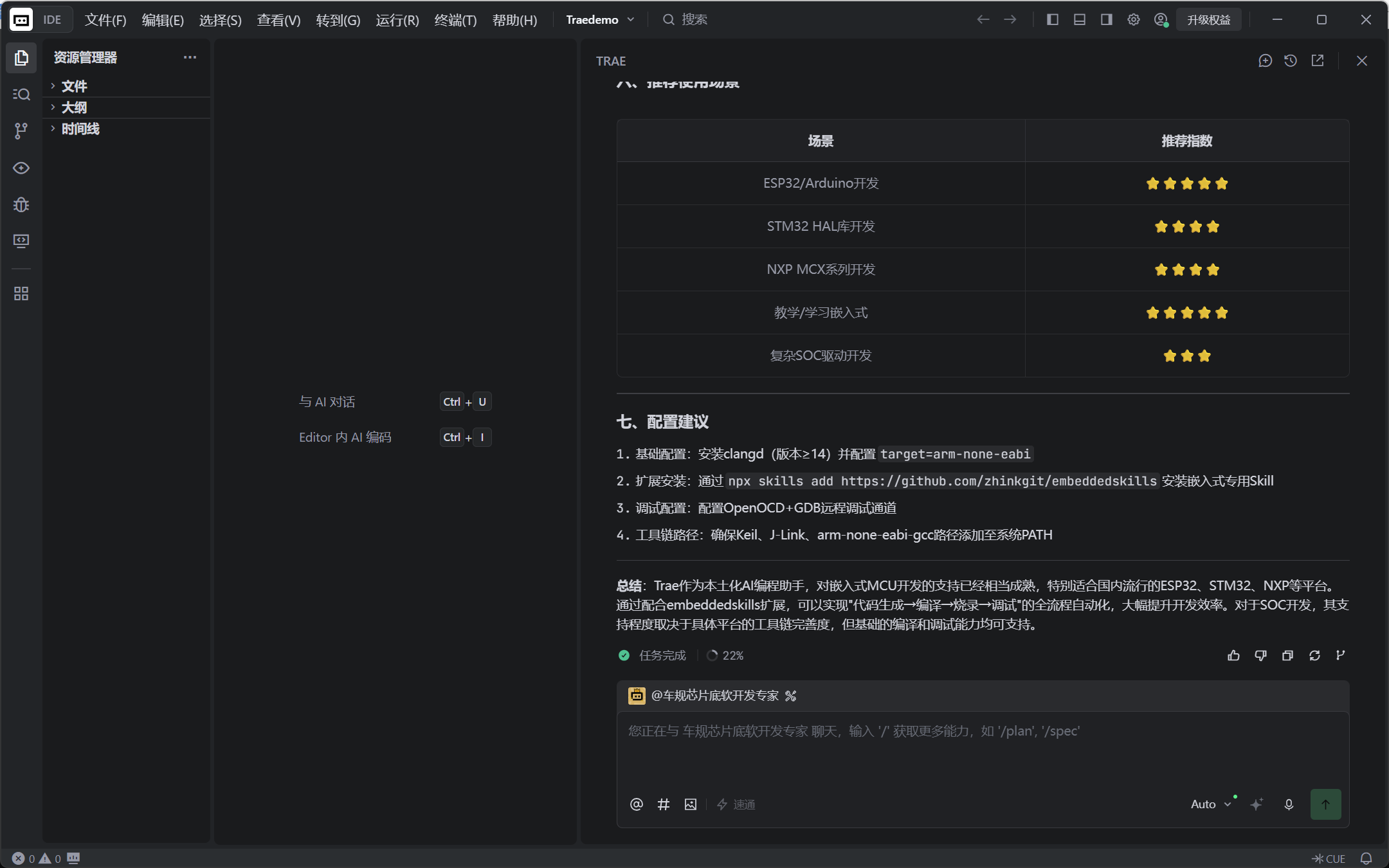Open the 帮助(H) menu

coord(514,20)
